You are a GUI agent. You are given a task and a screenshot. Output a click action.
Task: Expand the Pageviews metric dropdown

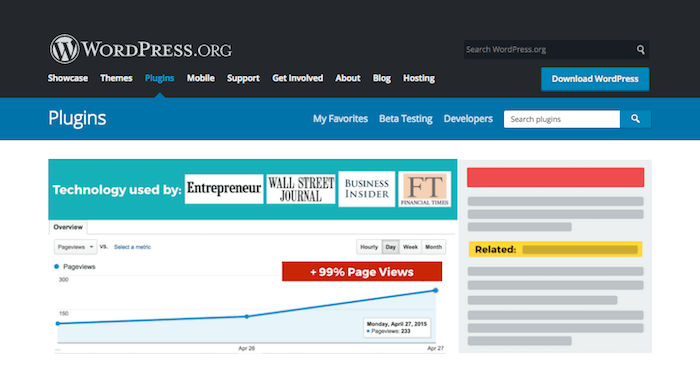click(75, 247)
